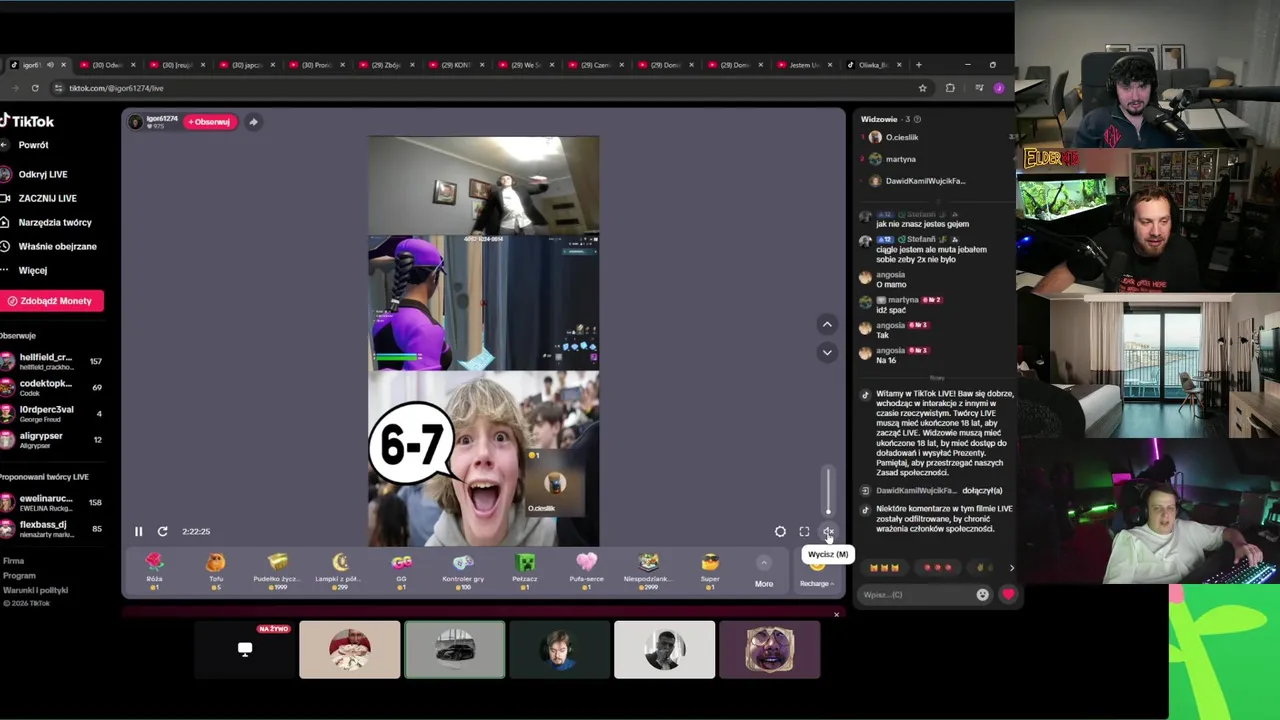
Task: Send the Pełzacz creeper gift
Action: 525,570
